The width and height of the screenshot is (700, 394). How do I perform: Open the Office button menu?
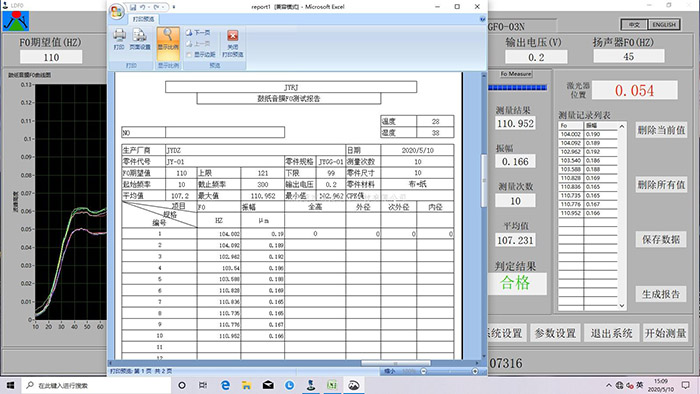pyautogui.click(x=117, y=12)
